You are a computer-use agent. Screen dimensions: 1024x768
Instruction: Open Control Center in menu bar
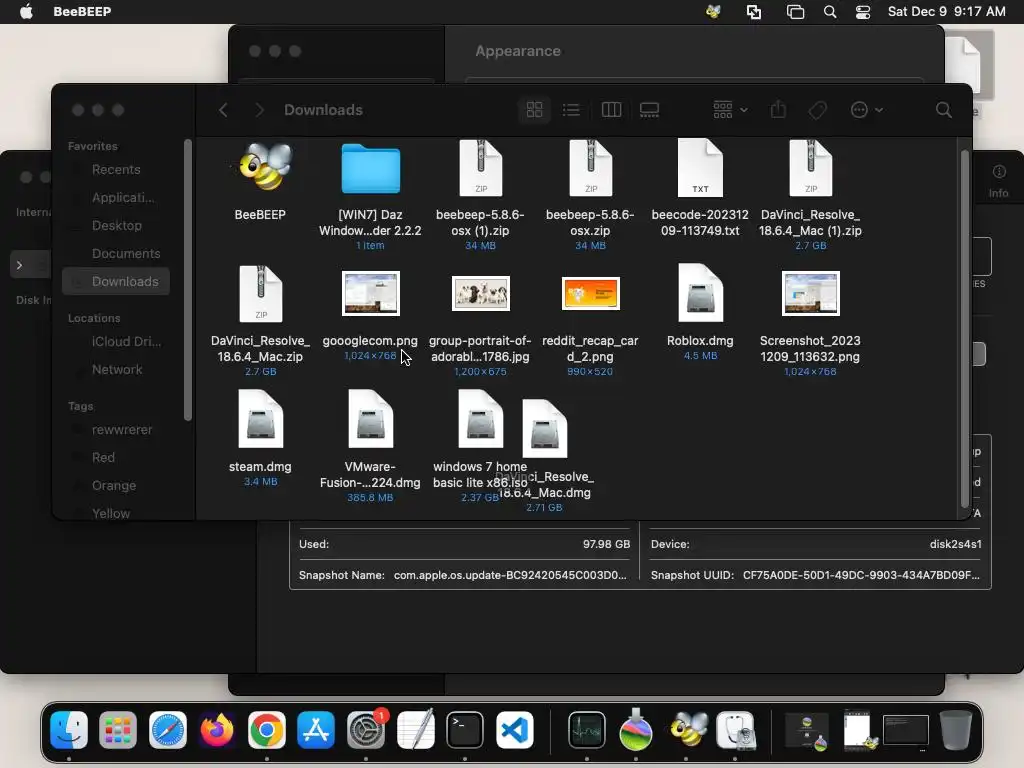click(863, 12)
